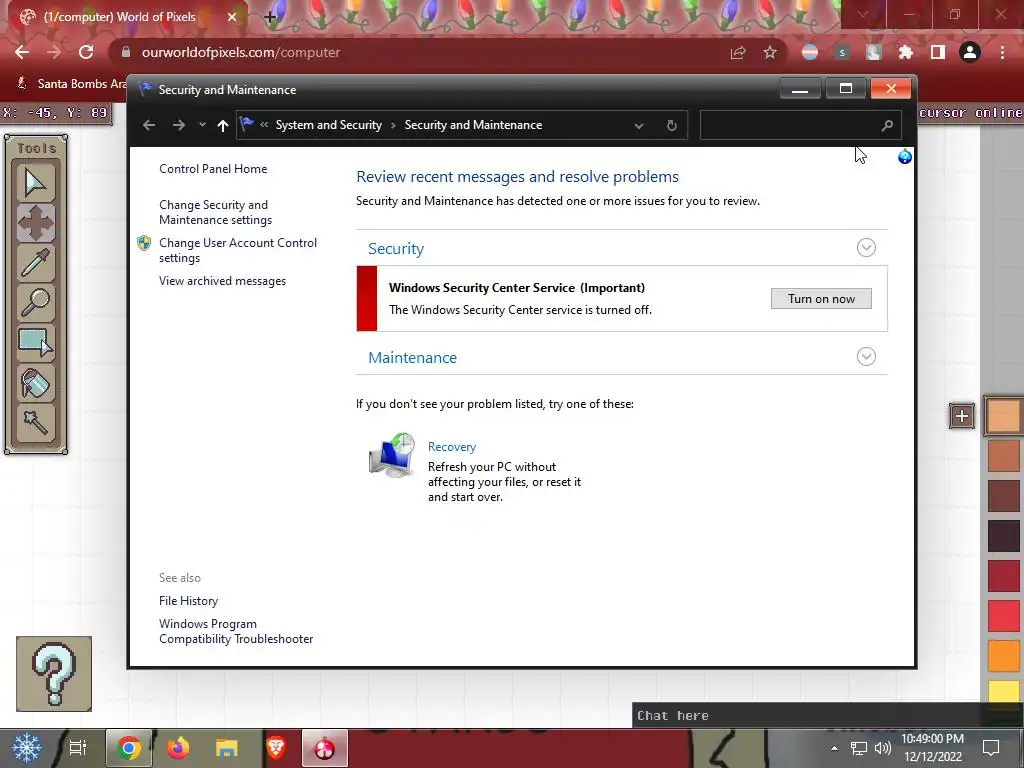Open File Explorer from the taskbar
Viewport: 1024px width, 768px height.
pos(227,748)
